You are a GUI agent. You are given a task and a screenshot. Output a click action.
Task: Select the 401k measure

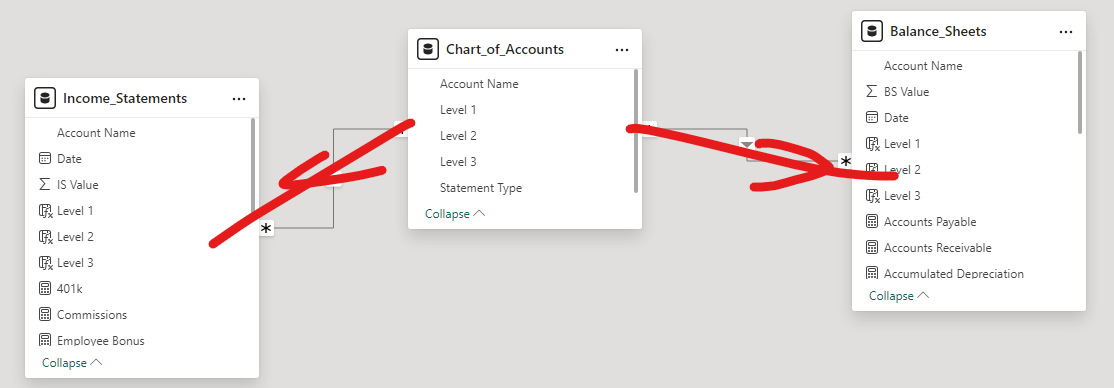point(70,289)
